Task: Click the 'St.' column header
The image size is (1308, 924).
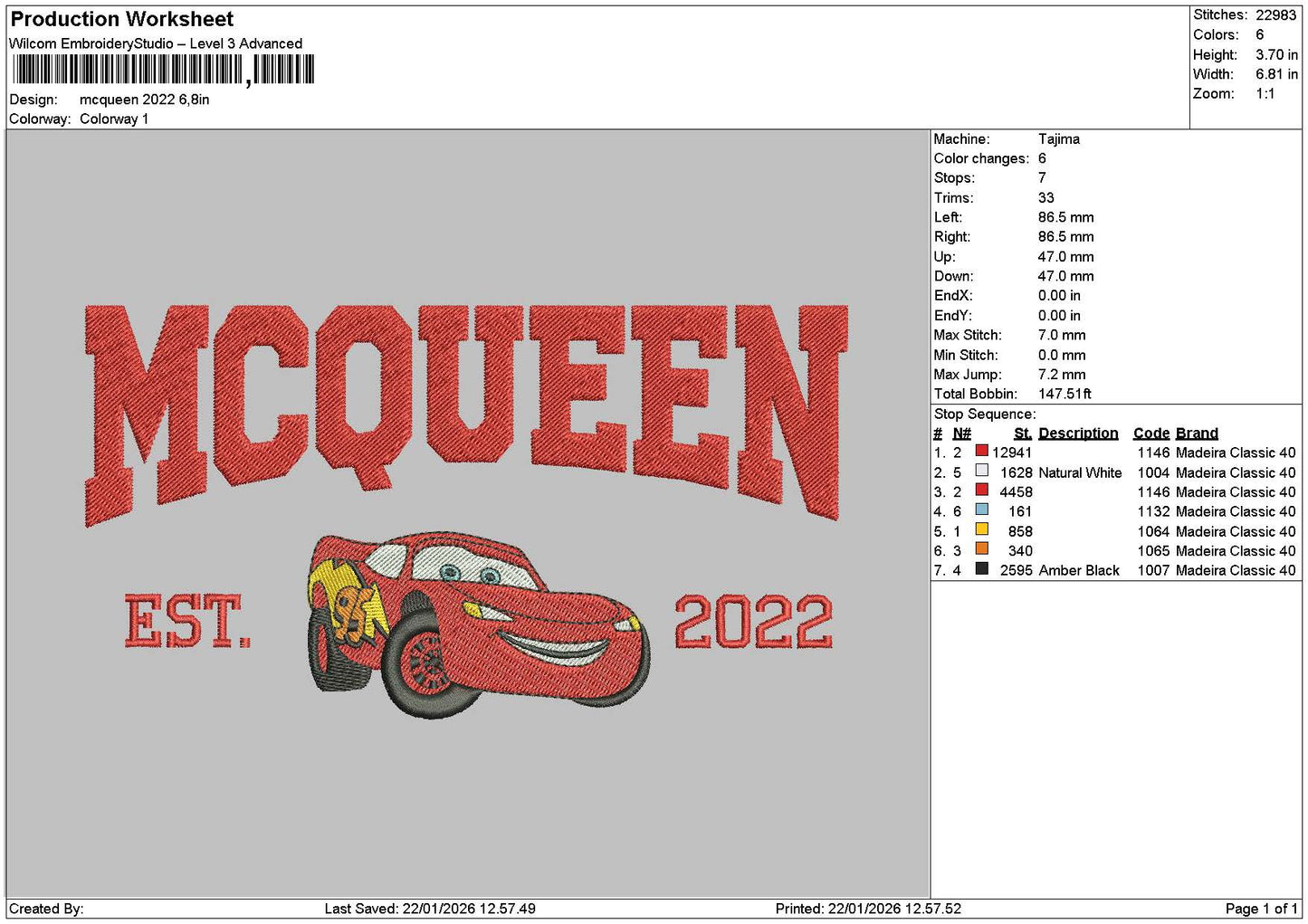Action: [x=1023, y=433]
